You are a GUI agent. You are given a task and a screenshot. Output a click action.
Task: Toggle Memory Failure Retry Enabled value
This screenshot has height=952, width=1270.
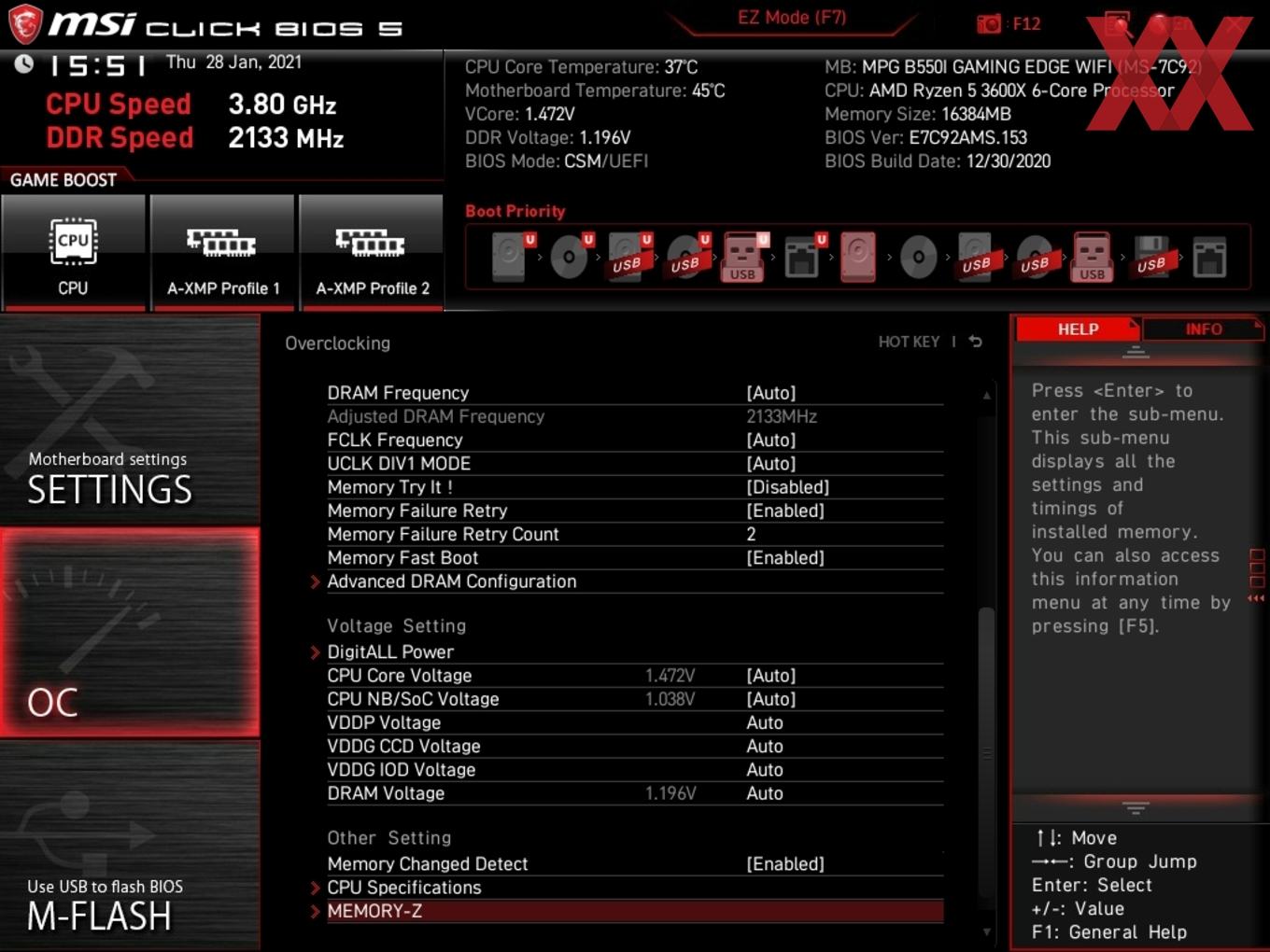[785, 511]
